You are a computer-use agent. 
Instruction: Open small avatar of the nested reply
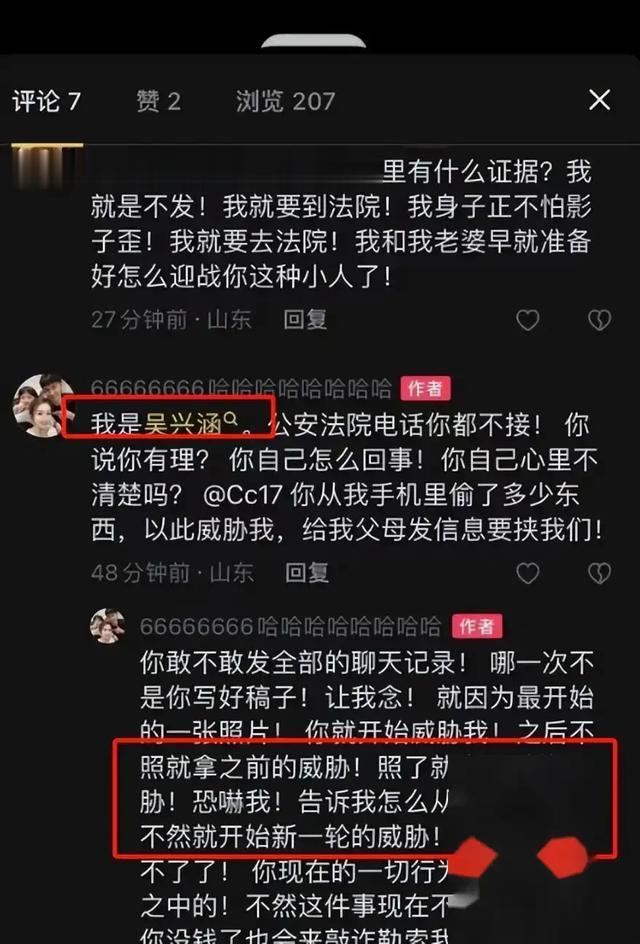click(x=108, y=626)
